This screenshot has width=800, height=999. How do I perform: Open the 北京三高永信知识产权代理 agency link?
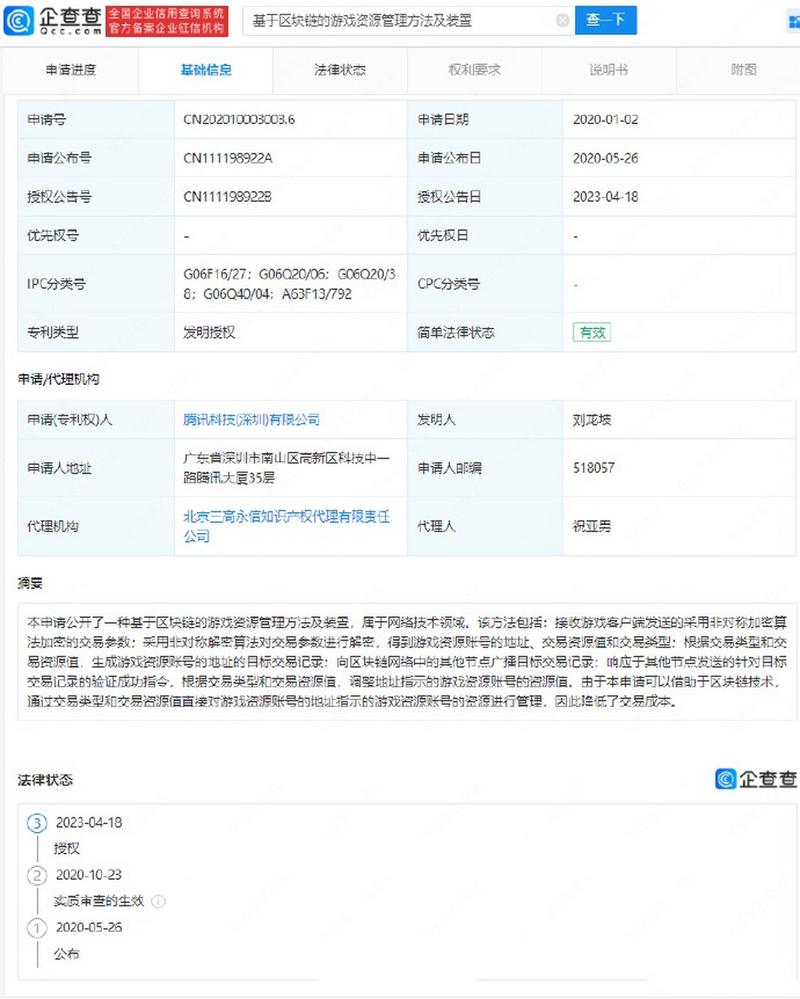[286, 526]
